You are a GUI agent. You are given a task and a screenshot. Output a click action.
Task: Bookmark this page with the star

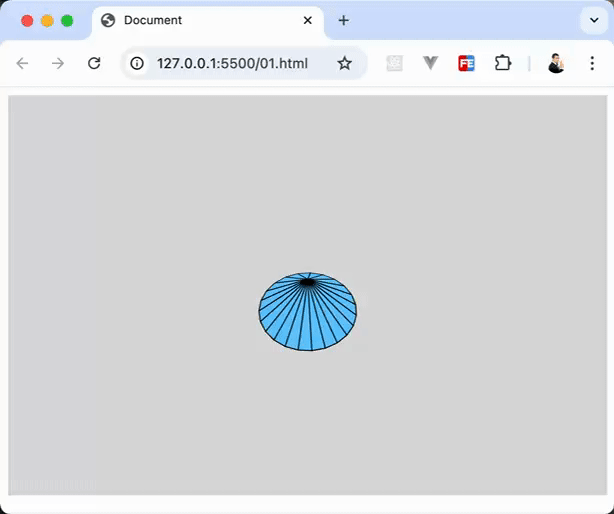[344, 63]
